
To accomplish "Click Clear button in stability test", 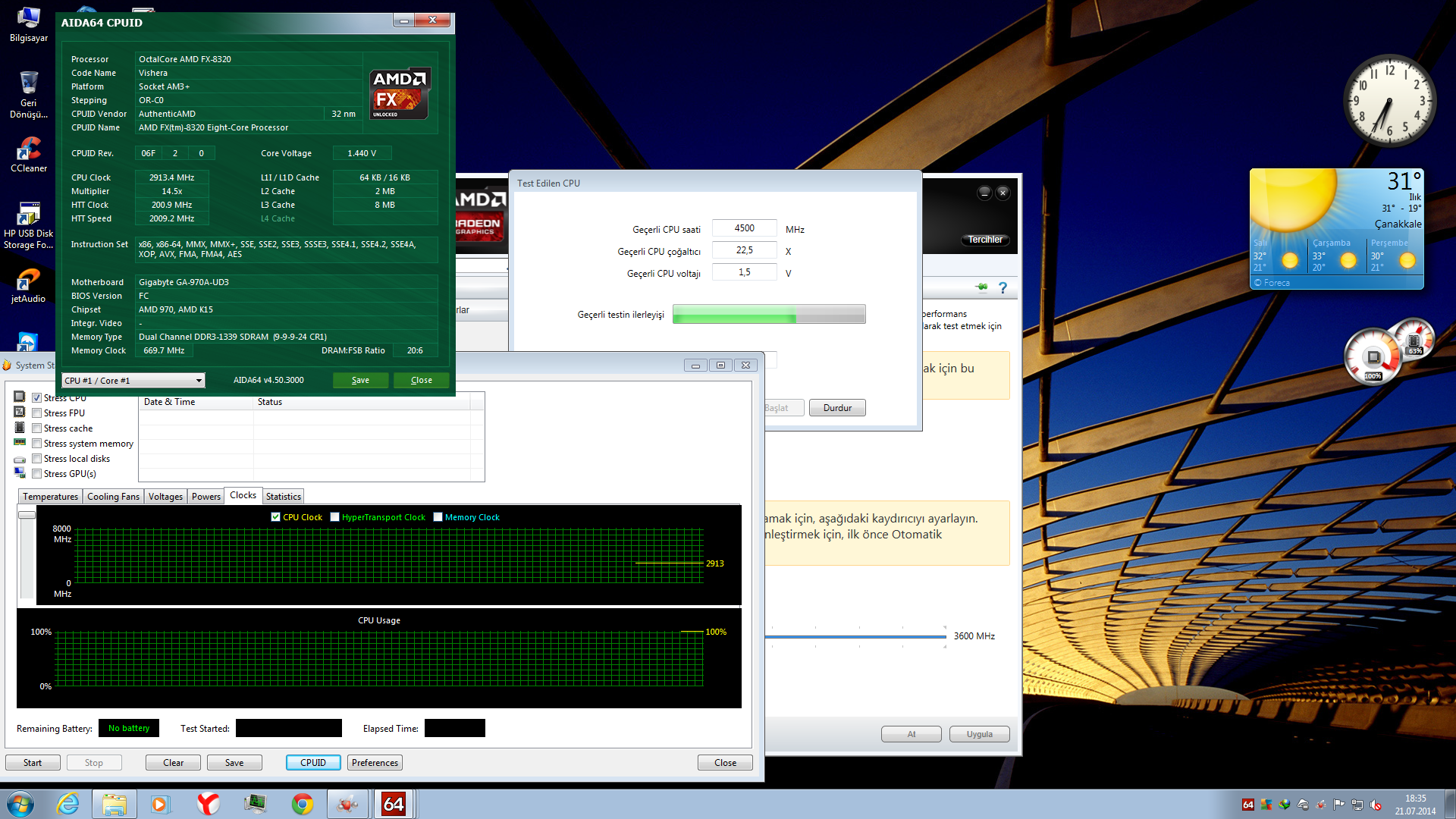I will point(173,763).
